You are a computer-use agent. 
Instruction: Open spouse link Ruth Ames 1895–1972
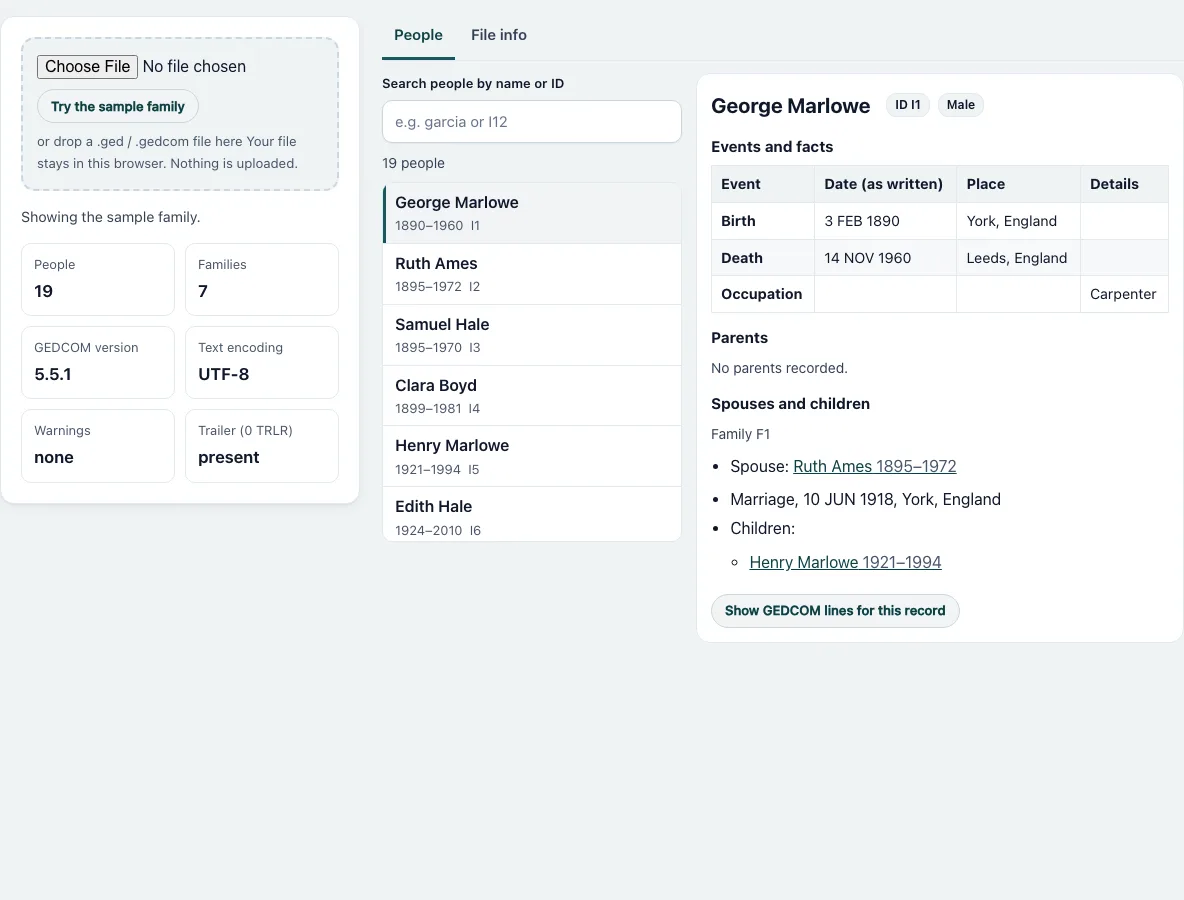pos(874,467)
